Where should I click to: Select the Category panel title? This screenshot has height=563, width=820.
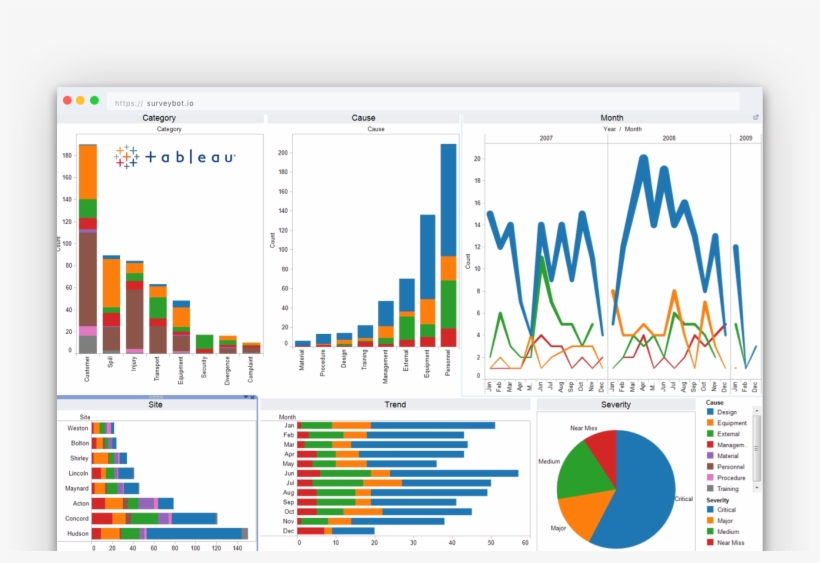click(x=159, y=118)
